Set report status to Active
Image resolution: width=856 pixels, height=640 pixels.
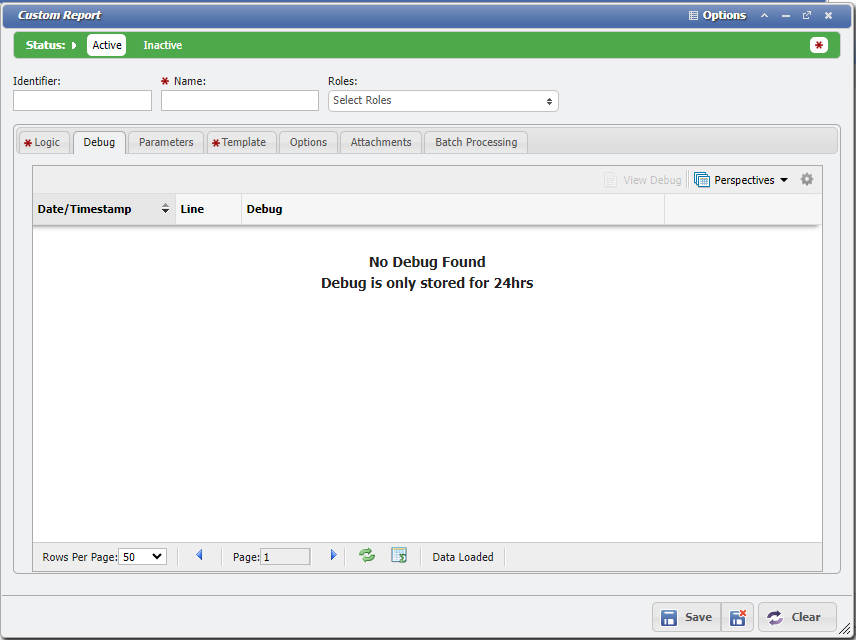pyautogui.click(x=106, y=45)
